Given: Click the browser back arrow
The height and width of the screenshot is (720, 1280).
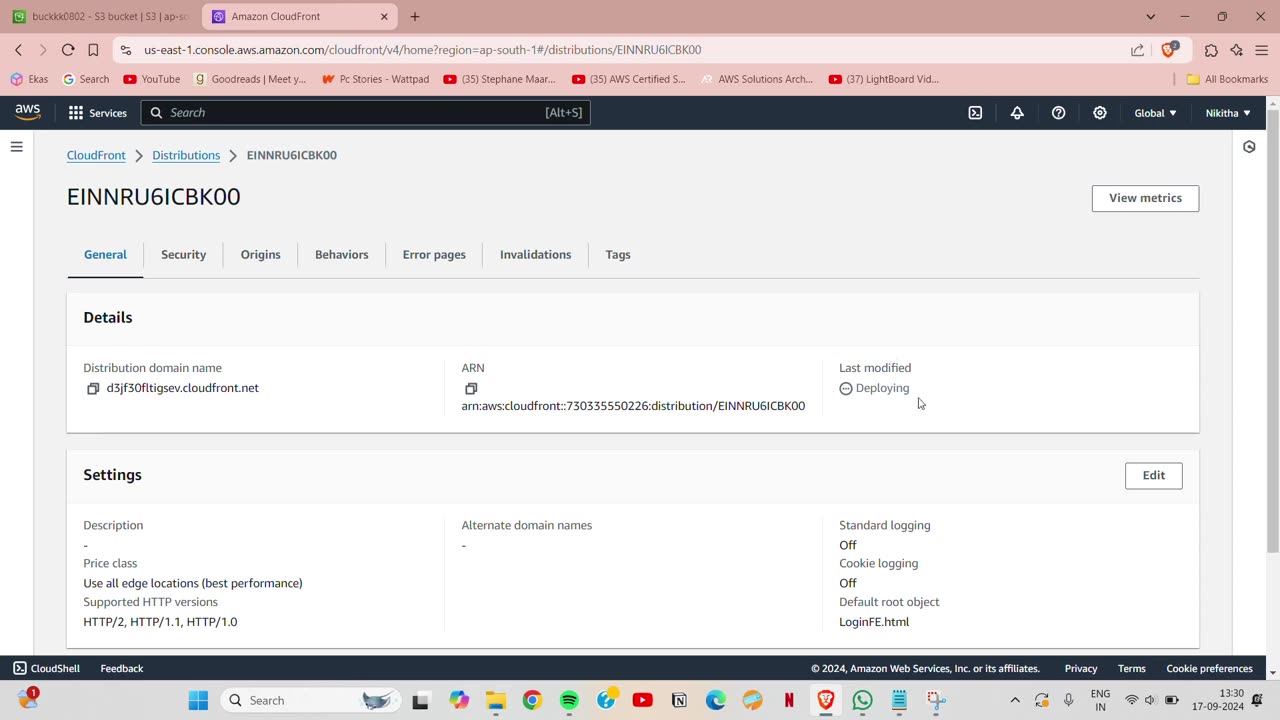Looking at the screenshot, I should tap(18, 49).
